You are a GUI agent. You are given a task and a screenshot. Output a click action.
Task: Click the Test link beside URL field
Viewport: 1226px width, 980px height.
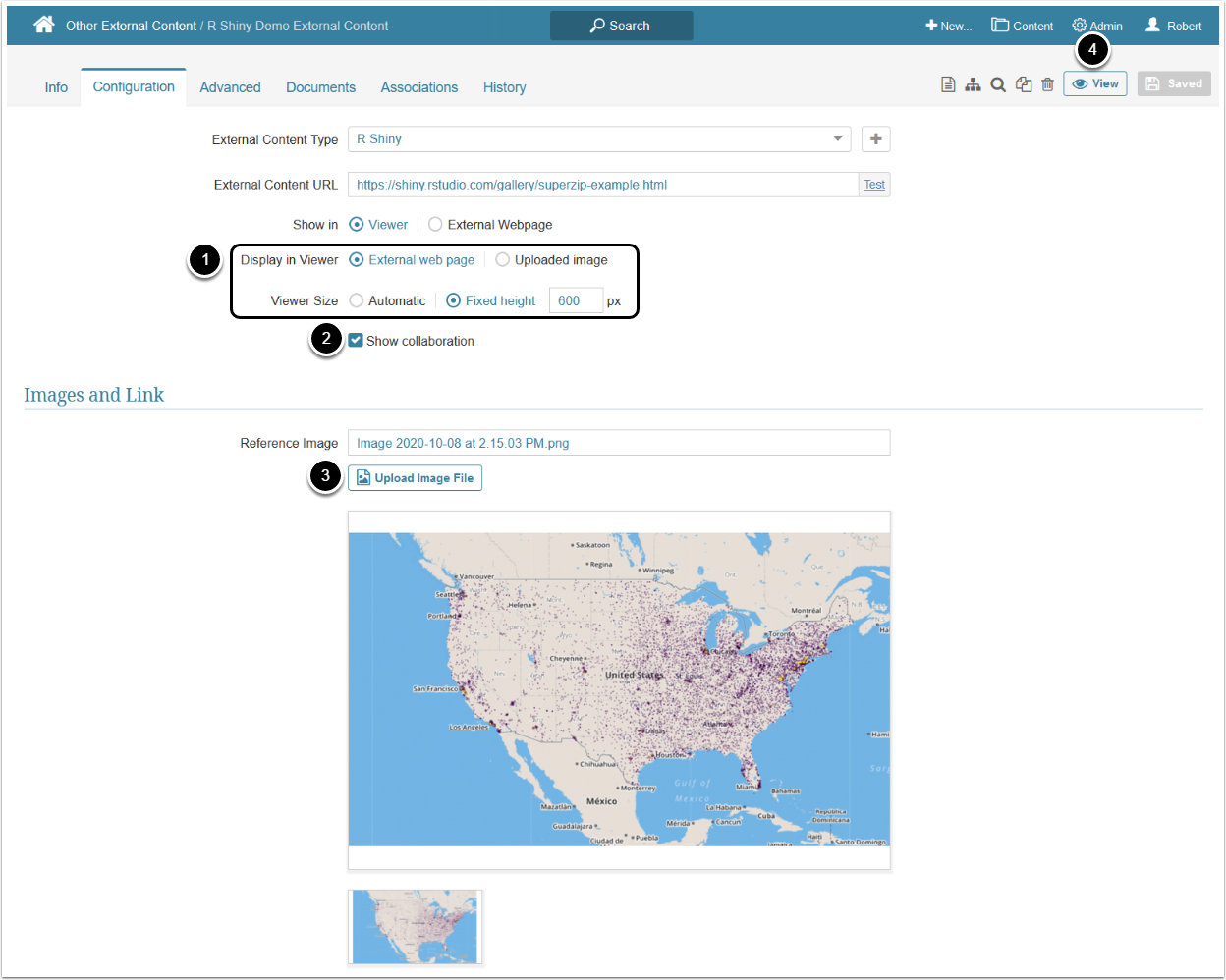[874, 185]
